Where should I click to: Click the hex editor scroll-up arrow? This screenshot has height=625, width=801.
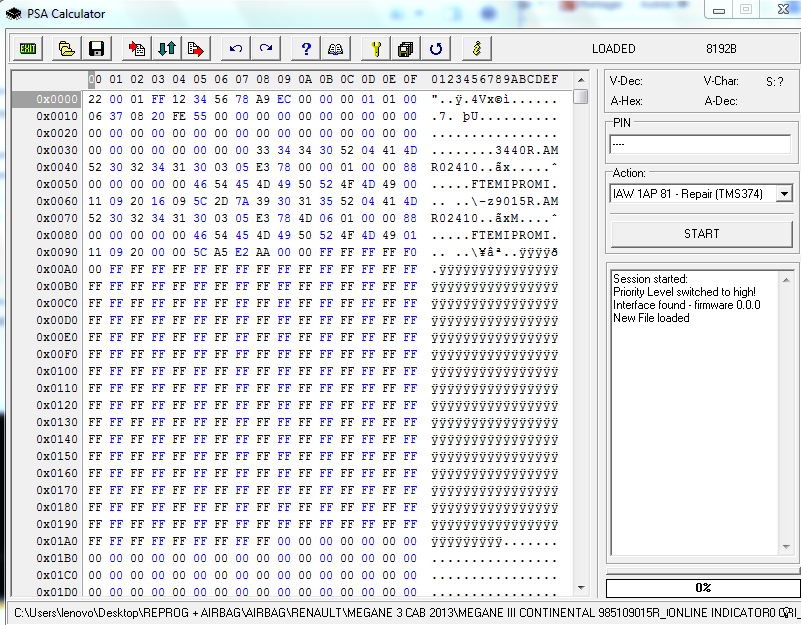581,80
